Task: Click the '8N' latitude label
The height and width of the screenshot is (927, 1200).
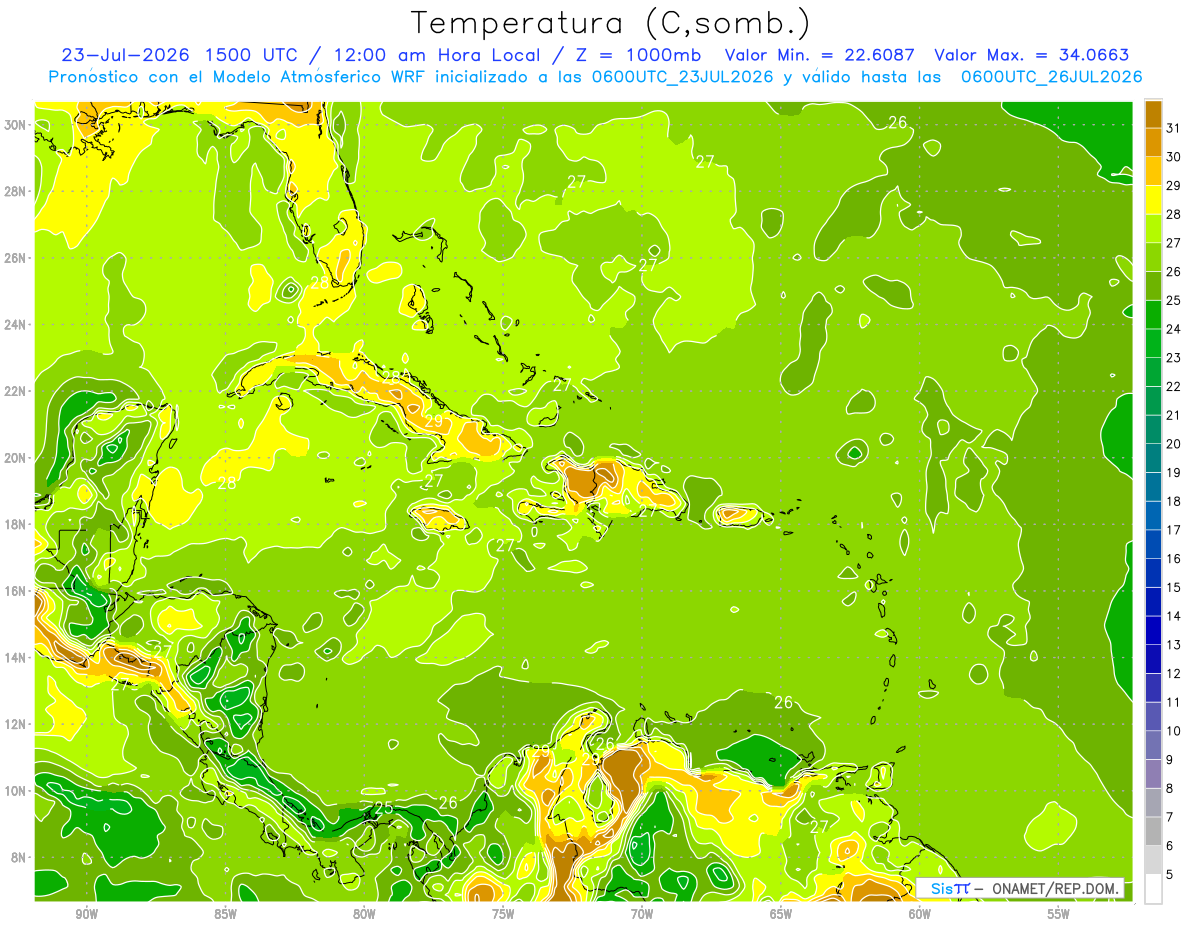Action: (20, 857)
